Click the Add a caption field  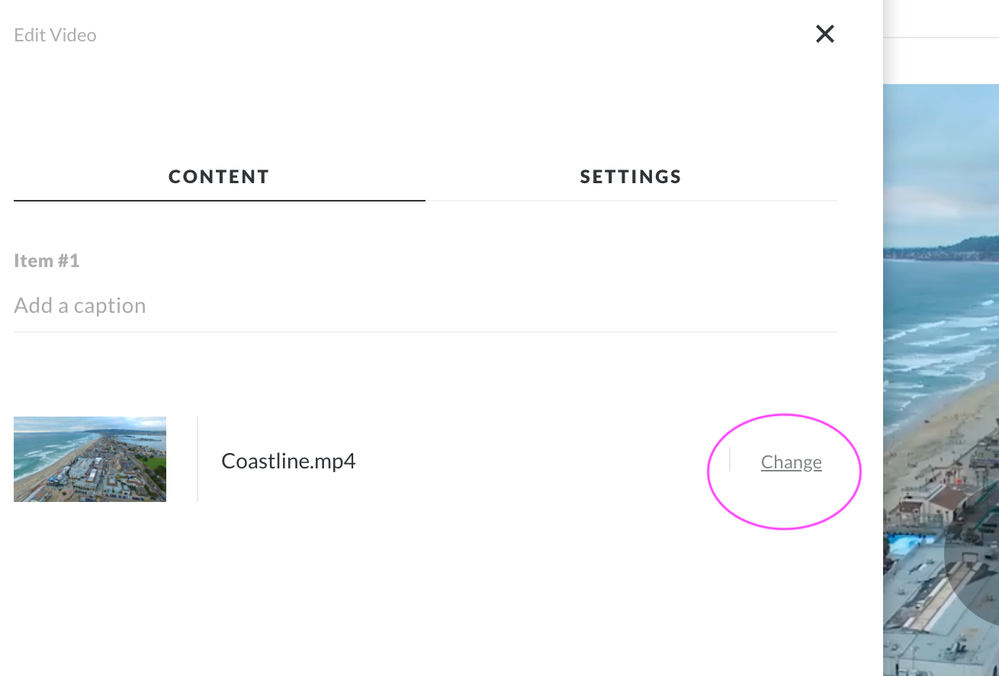click(425, 306)
